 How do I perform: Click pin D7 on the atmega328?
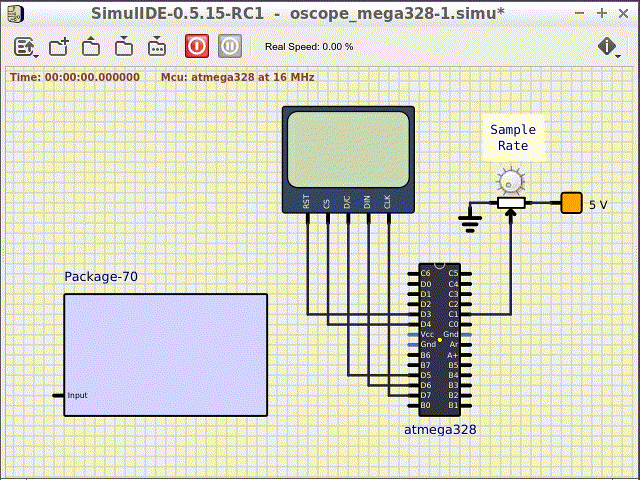click(x=413, y=396)
